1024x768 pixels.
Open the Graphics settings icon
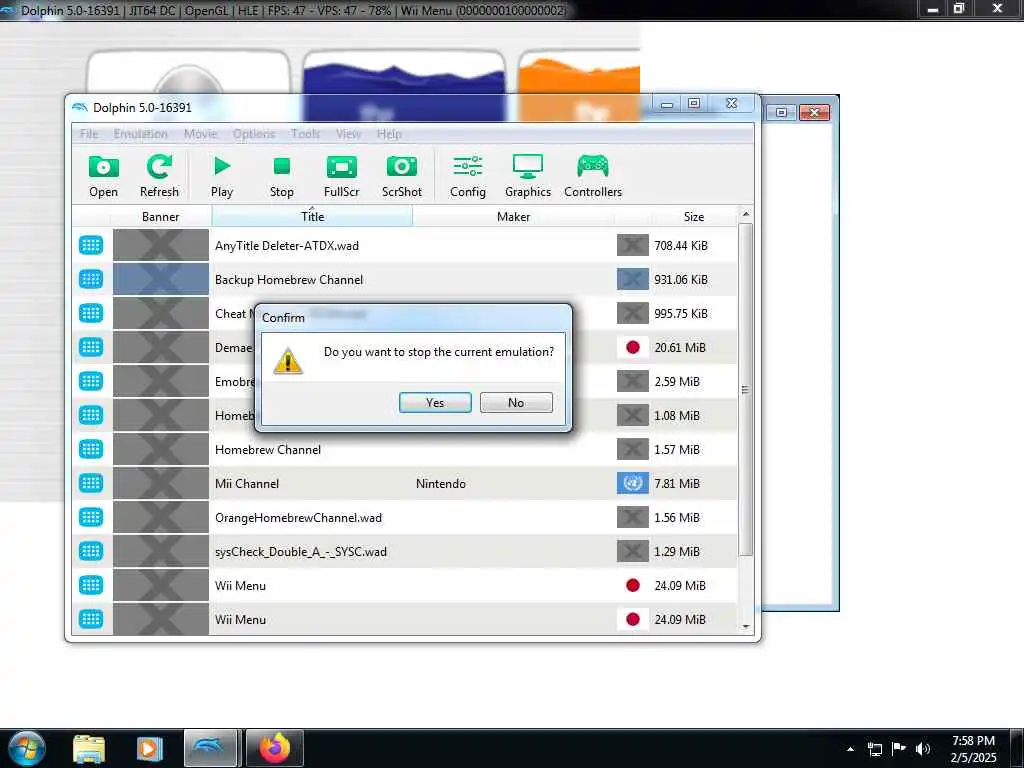528,176
